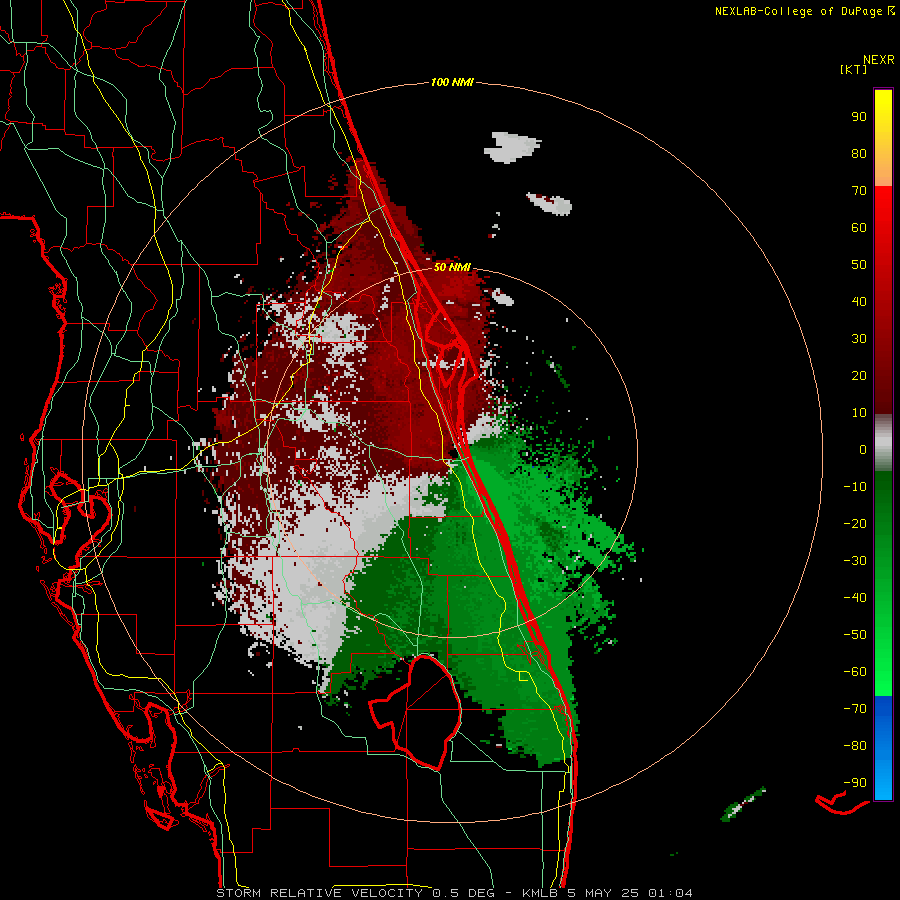Click the 40 value on velocity scale
The width and height of the screenshot is (900, 900).
tap(859, 301)
